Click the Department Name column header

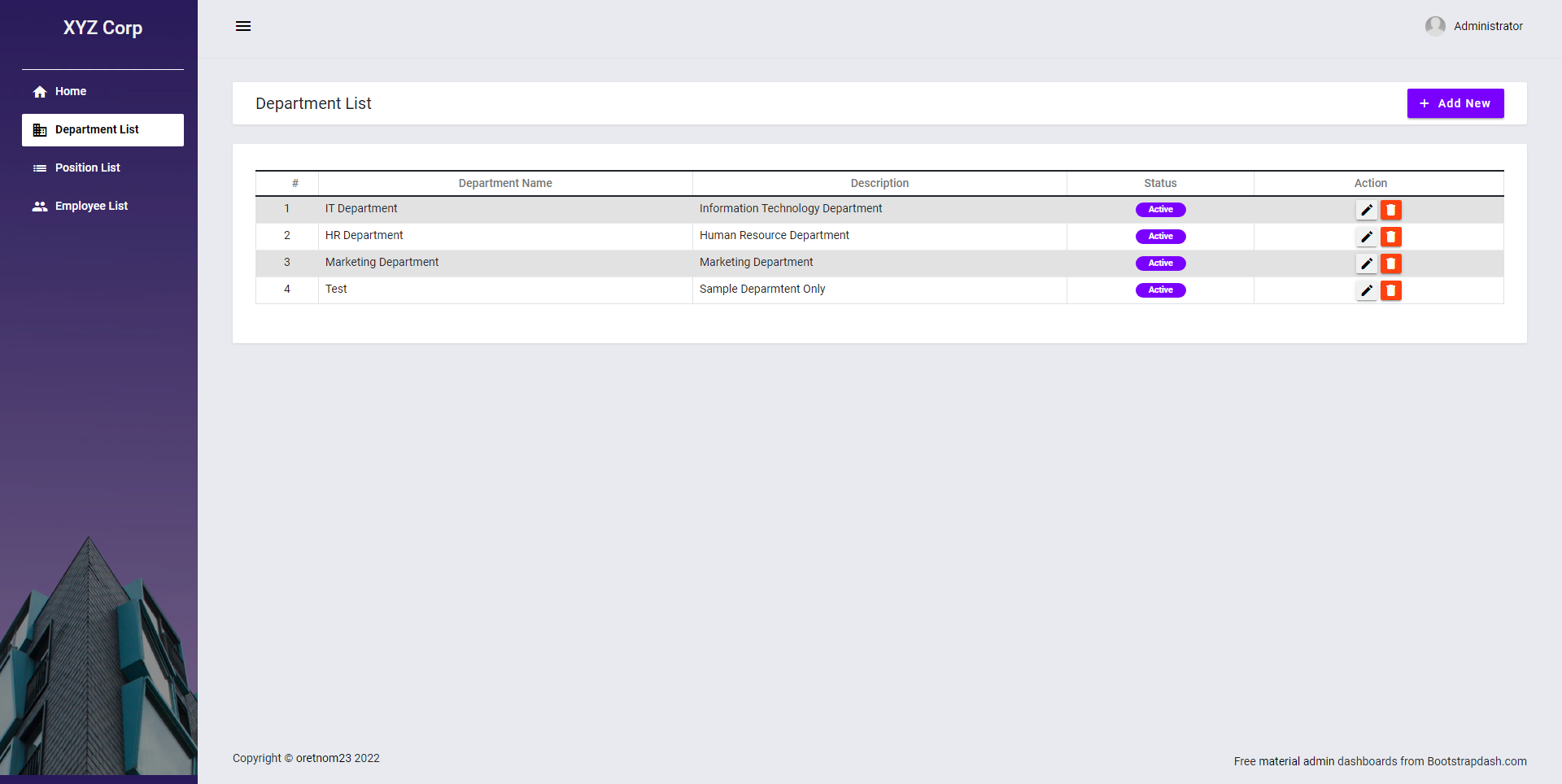click(505, 183)
